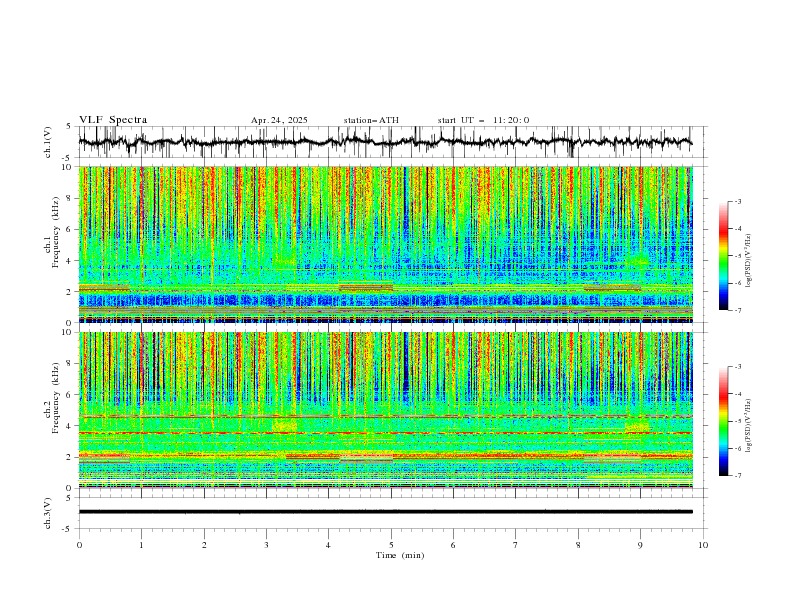The image size is (792, 612).
Task: Click the ch.2 spectrogram color scale bar
Action: 723,421
